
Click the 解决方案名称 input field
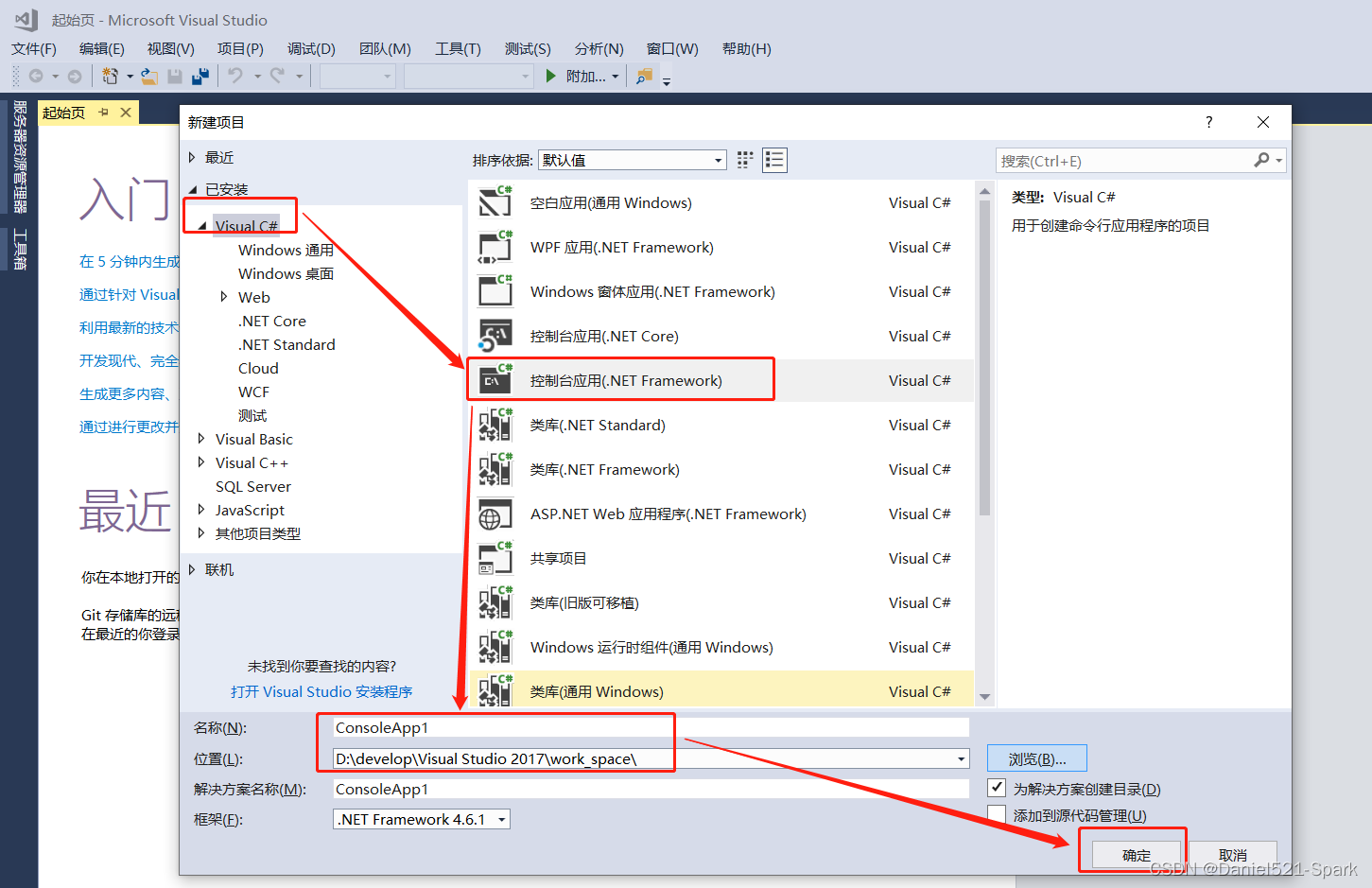651,789
